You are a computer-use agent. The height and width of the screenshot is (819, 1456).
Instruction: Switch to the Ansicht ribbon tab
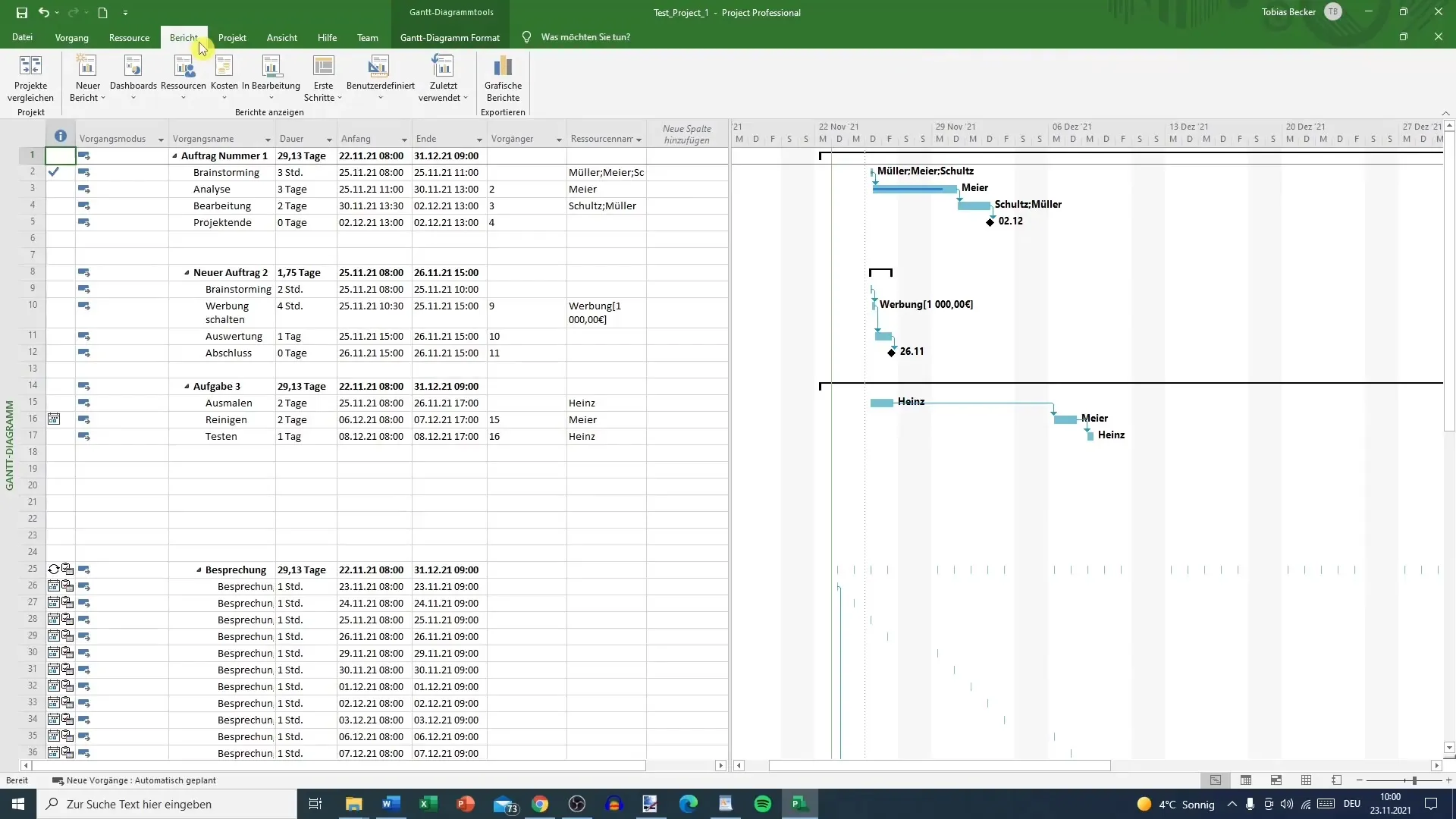[281, 37]
